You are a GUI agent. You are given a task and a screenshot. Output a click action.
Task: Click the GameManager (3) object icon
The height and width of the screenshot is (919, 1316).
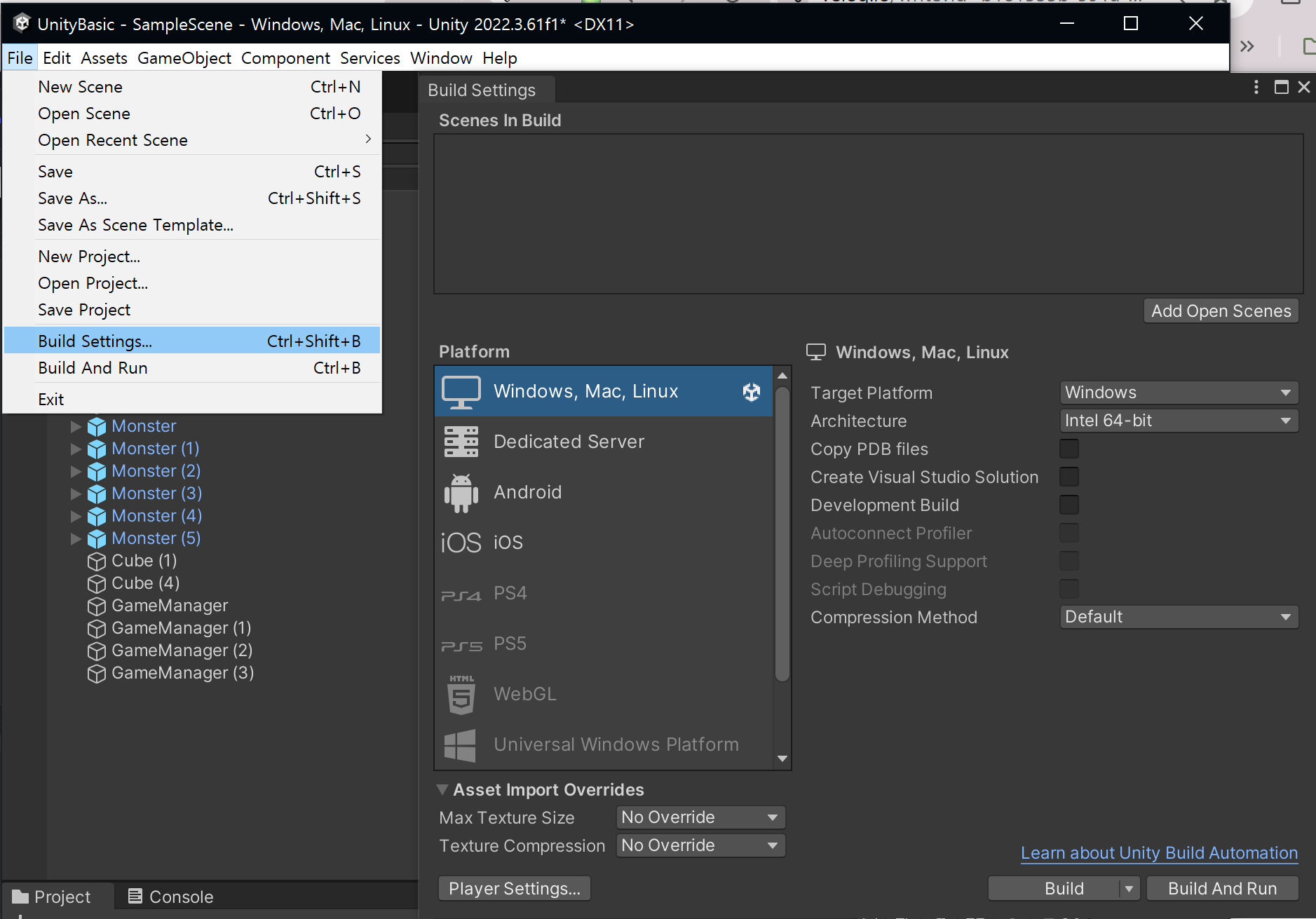pyautogui.click(x=97, y=673)
